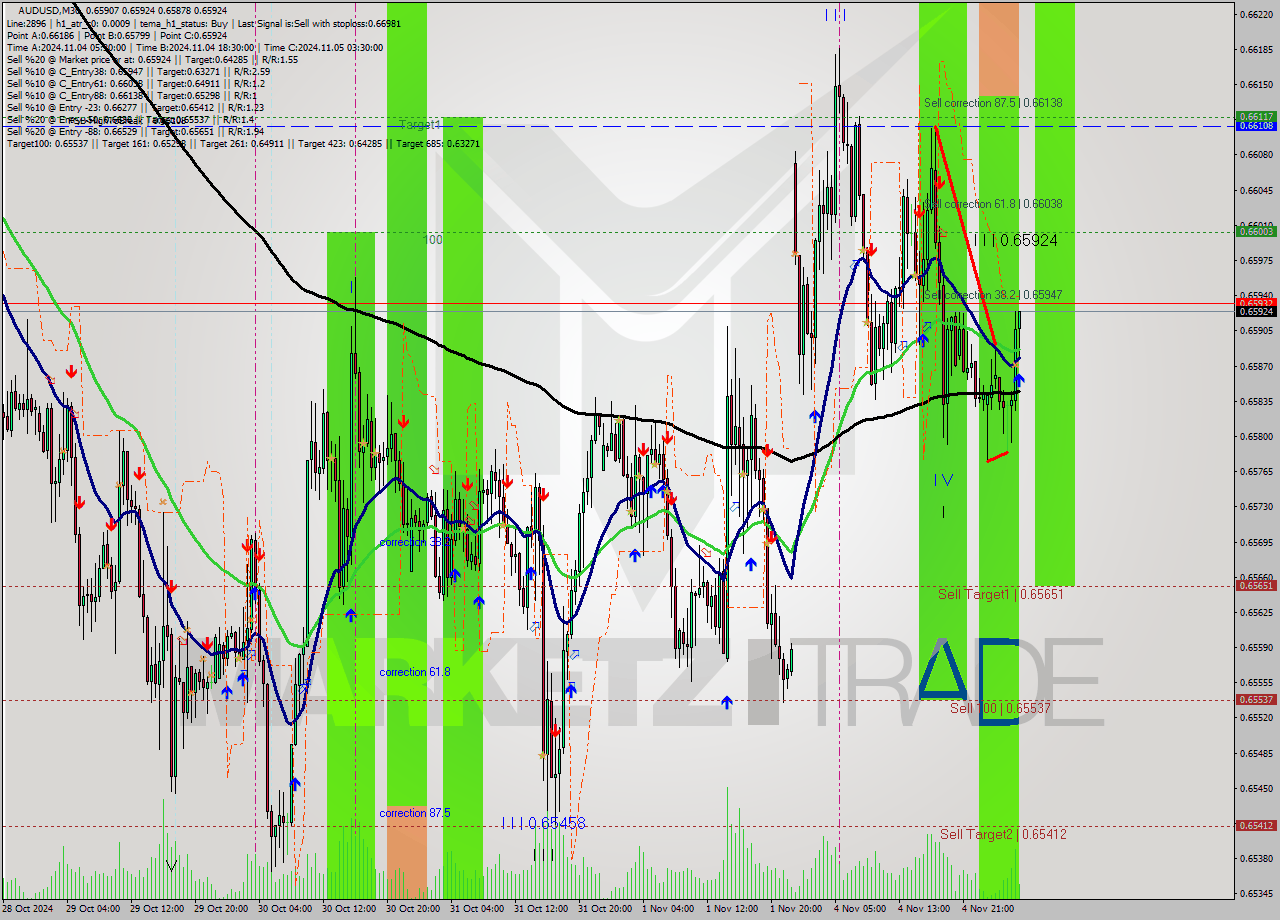Click the 'Sell Target2 | 0.65412' label
The width and height of the screenshot is (1280, 920).
coord(1003,834)
